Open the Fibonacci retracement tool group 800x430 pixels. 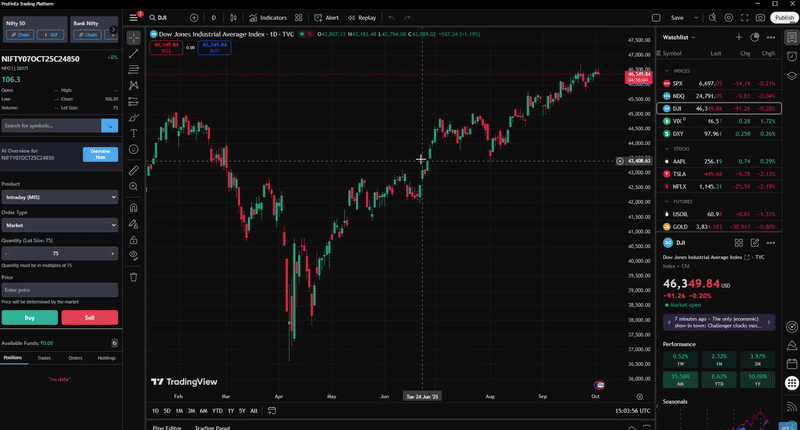pyautogui.click(x=134, y=69)
